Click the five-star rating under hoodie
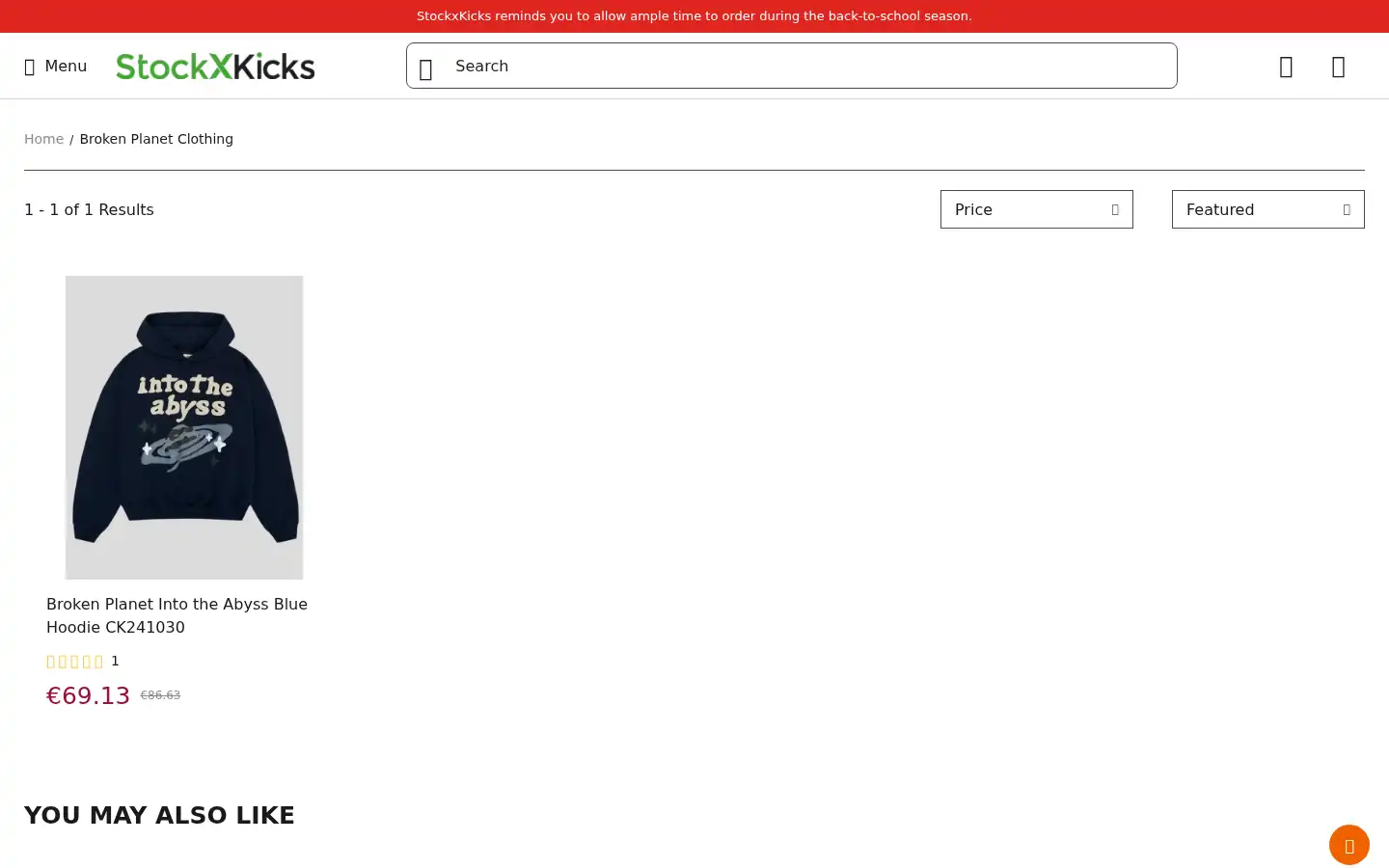Viewport: 1389px width, 868px height. point(75,662)
